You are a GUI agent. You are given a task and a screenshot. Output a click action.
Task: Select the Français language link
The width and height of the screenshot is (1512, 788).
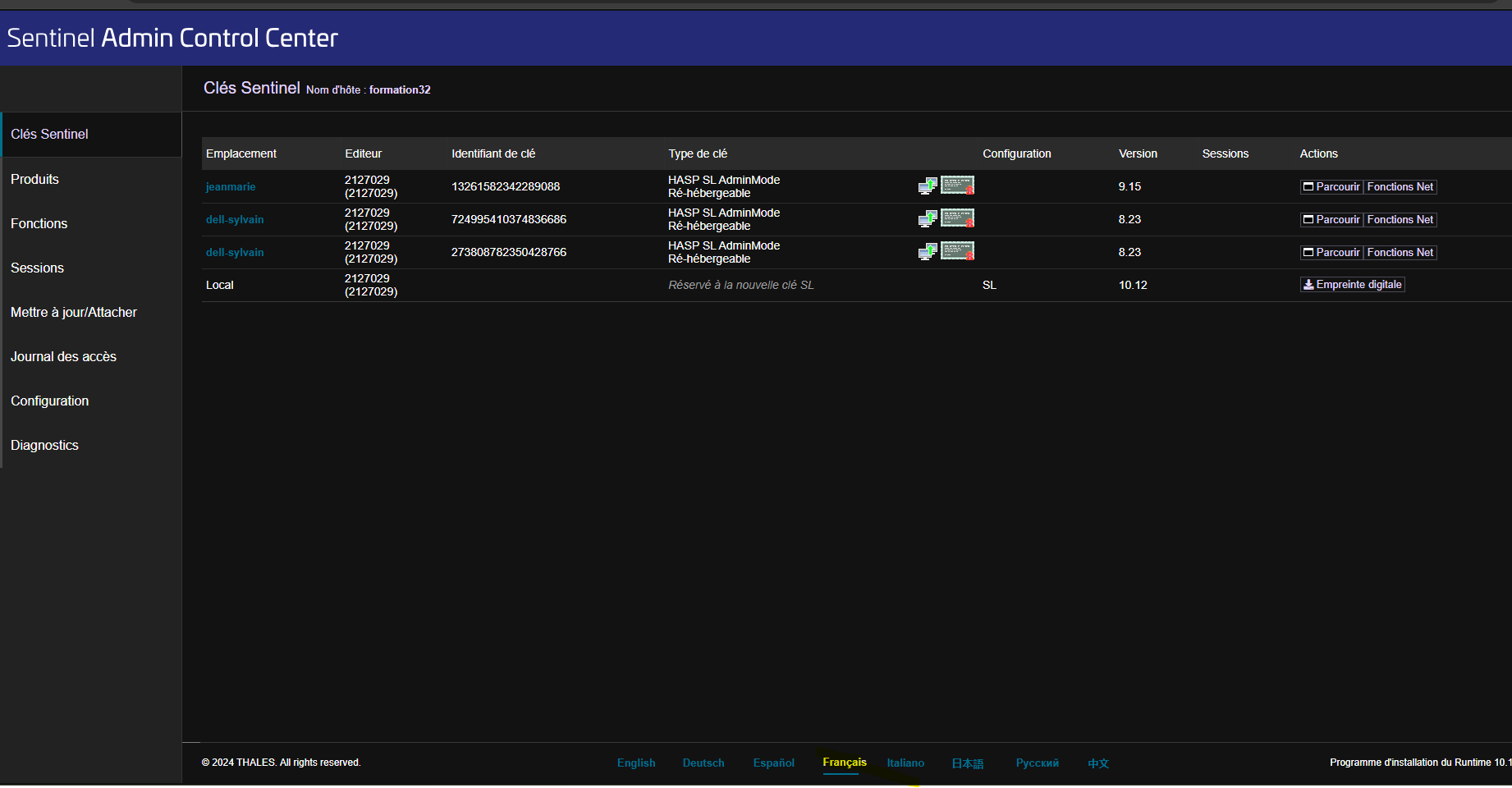coord(845,763)
